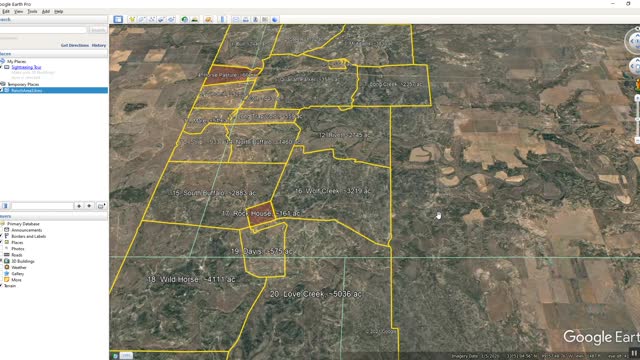Collapse the Search panel header
This screenshot has height=360, width=640.
click(53, 19)
